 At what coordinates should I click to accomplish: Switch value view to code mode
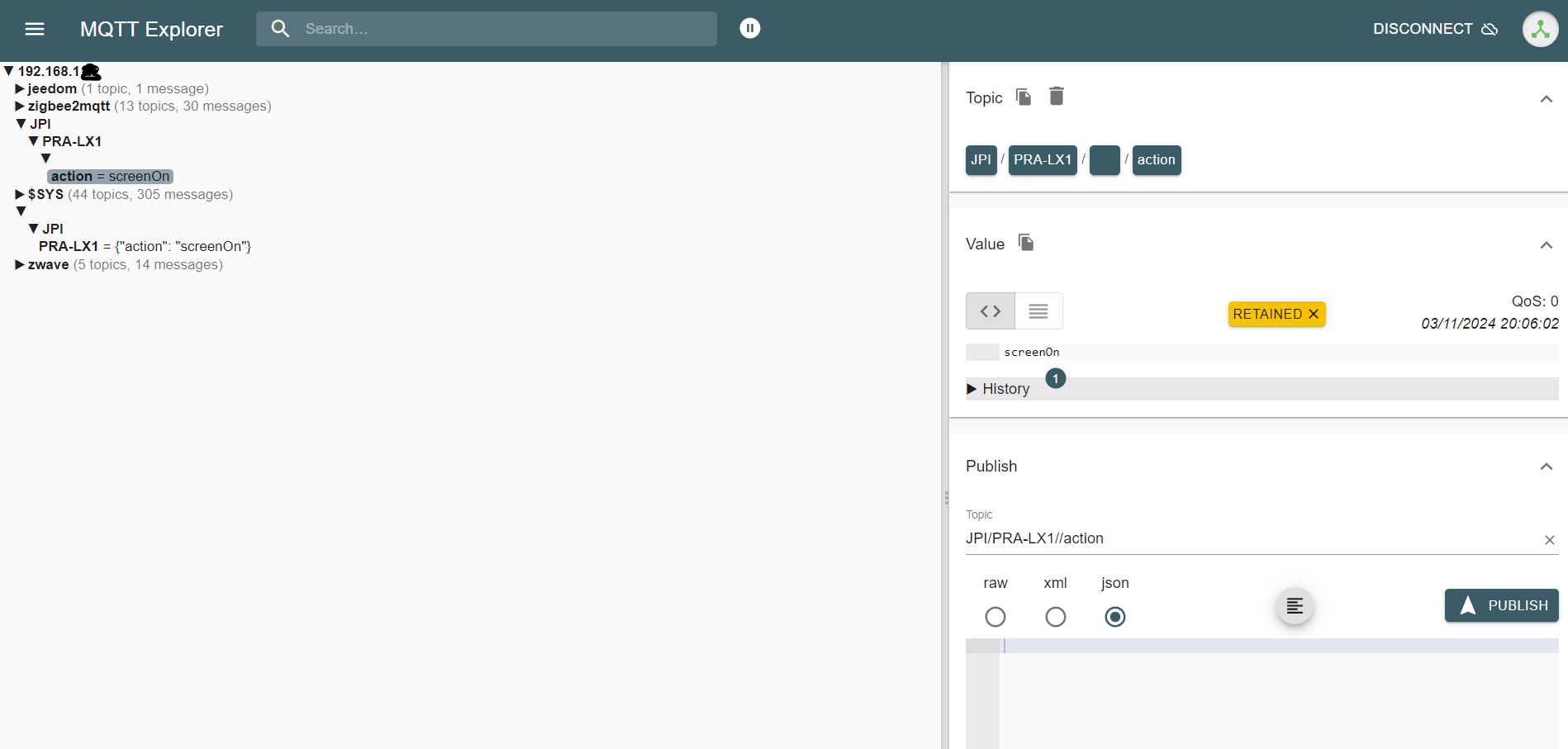(x=991, y=311)
